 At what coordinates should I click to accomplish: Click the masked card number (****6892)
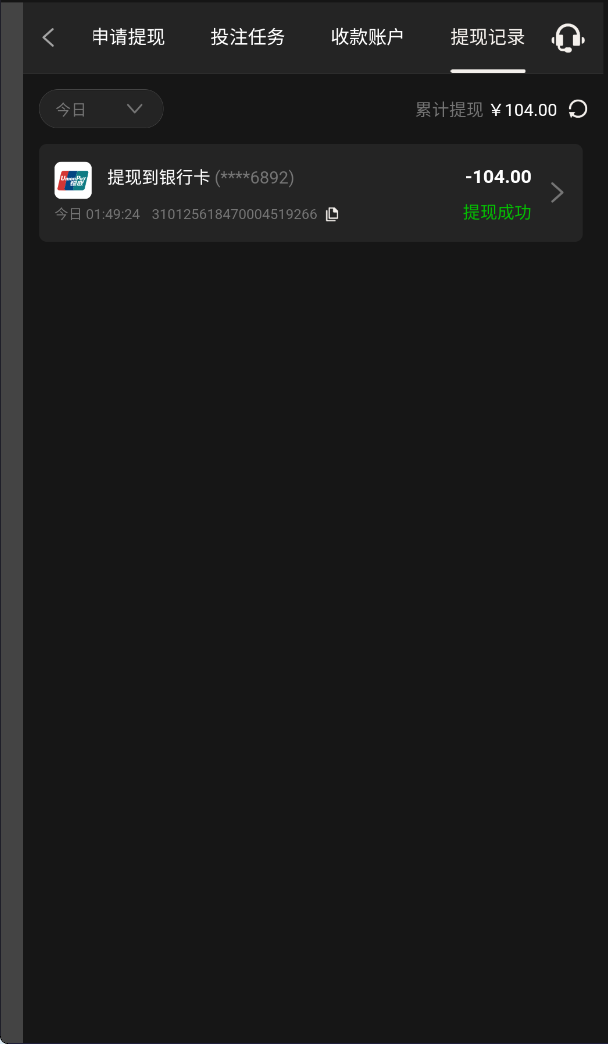tap(254, 178)
